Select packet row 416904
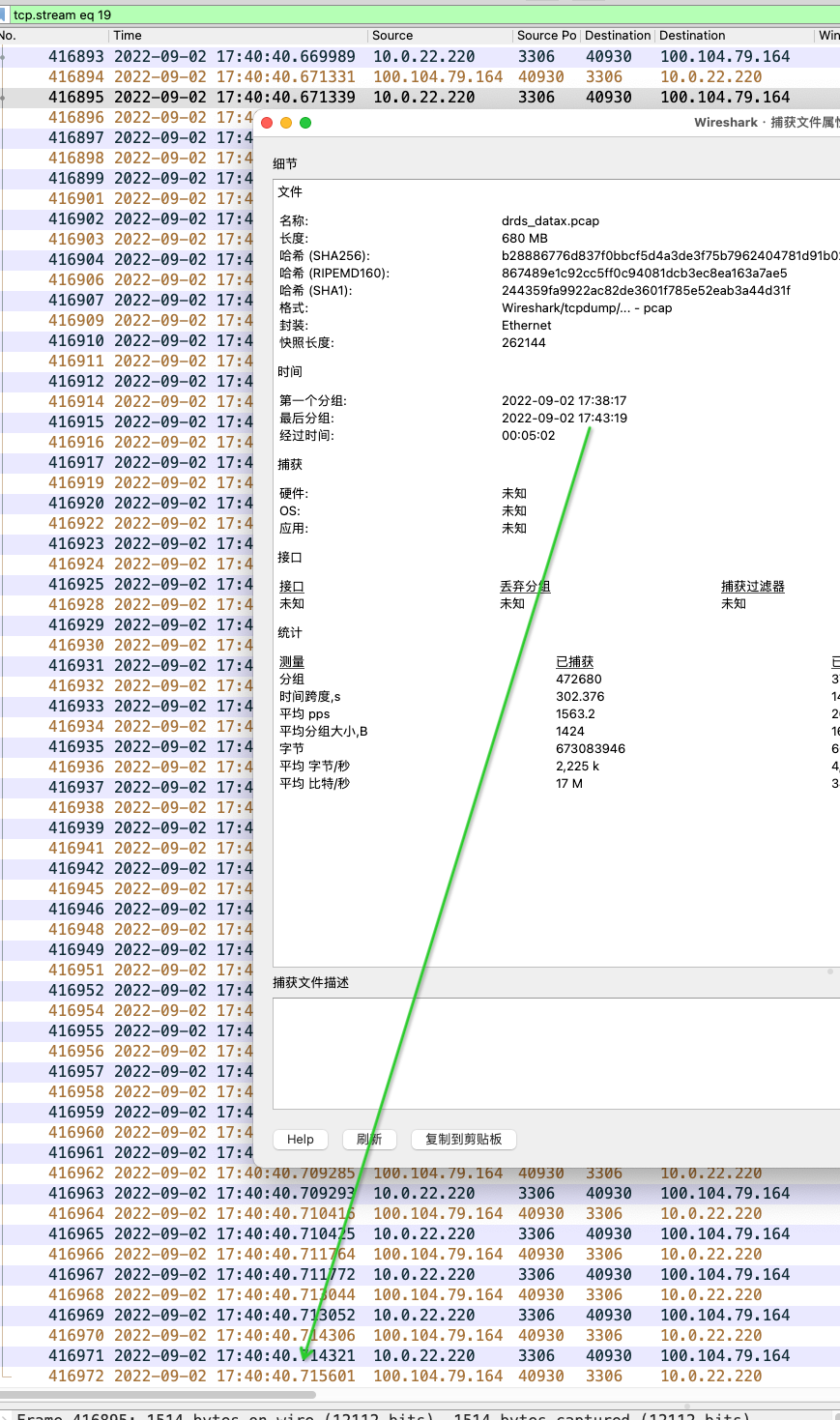 tap(126, 260)
